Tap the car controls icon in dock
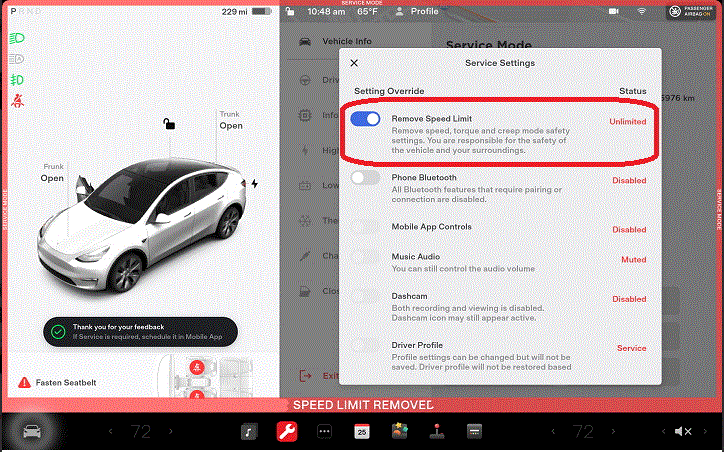 click(33, 432)
